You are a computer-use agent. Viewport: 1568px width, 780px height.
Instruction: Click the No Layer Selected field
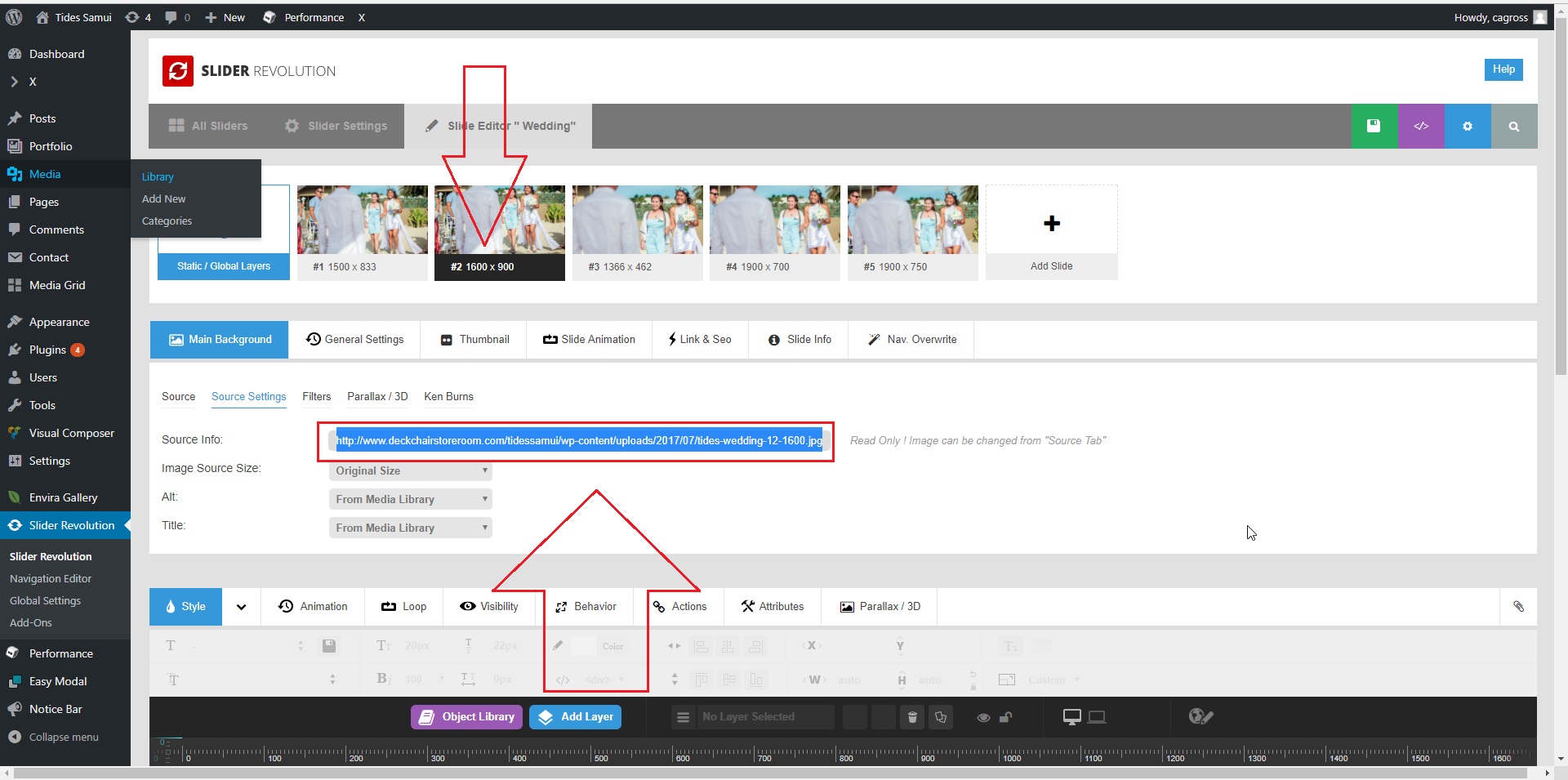(x=764, y=717)
